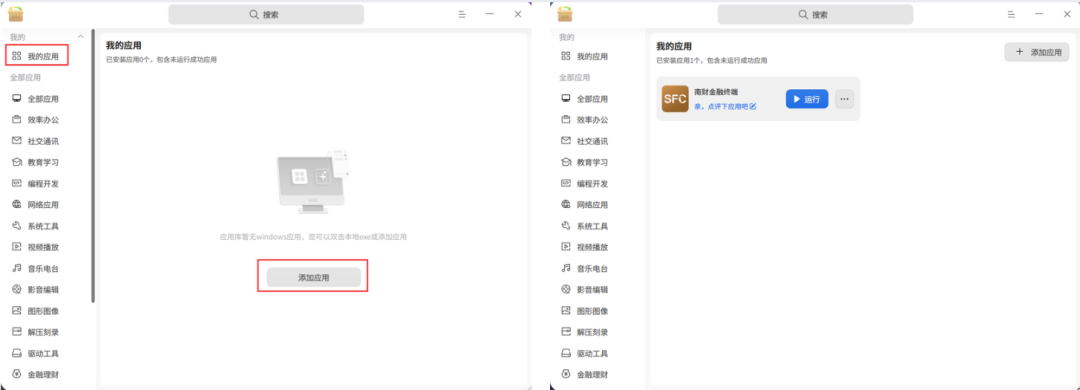Click 添加应用 button at top right window
Screen dimensions: 1080x390
(1037, 52)
